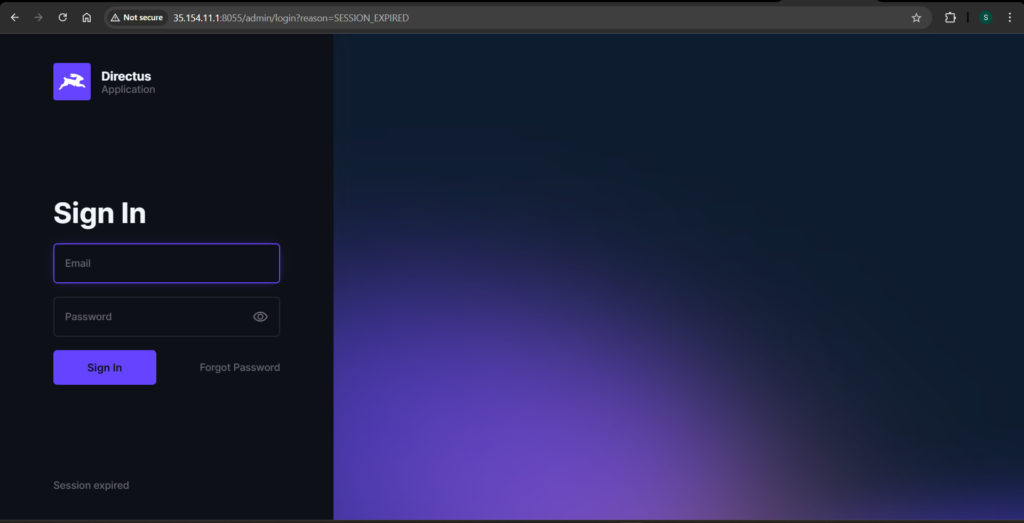Image resolution: width=1024 pixels, height=523 pixels.
Task: Show password using the eye icon
Action: [260, 317]
